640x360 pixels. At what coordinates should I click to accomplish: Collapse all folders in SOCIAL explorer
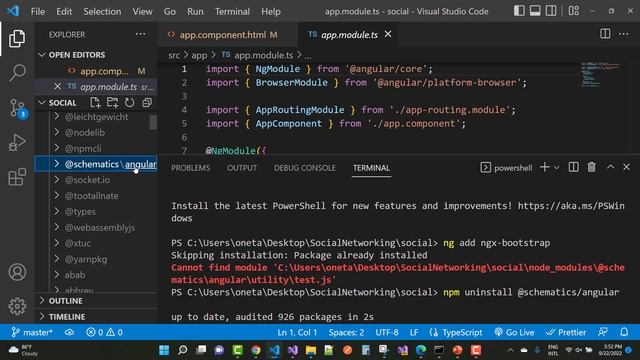click(x=147, y=102)
